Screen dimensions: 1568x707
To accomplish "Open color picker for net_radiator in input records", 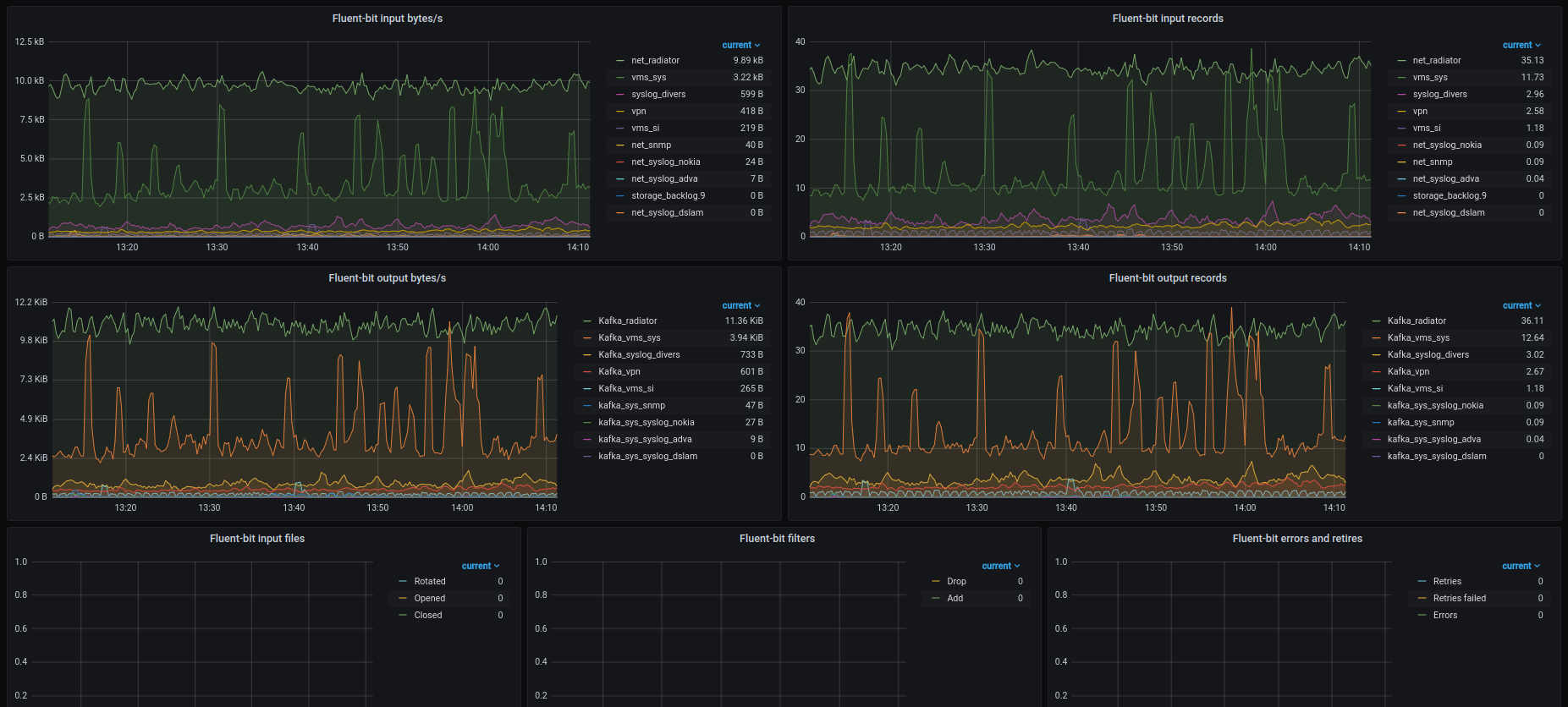I will pos(1401,61).
